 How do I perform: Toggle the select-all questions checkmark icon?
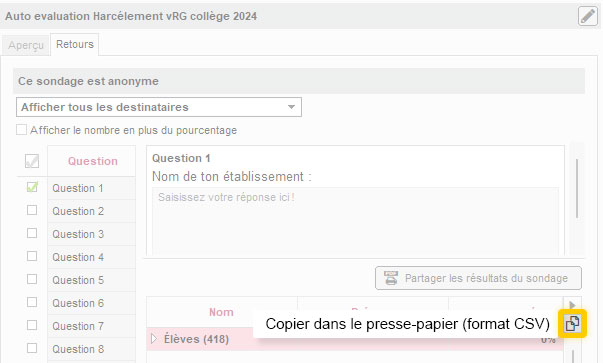click(32, 161)
